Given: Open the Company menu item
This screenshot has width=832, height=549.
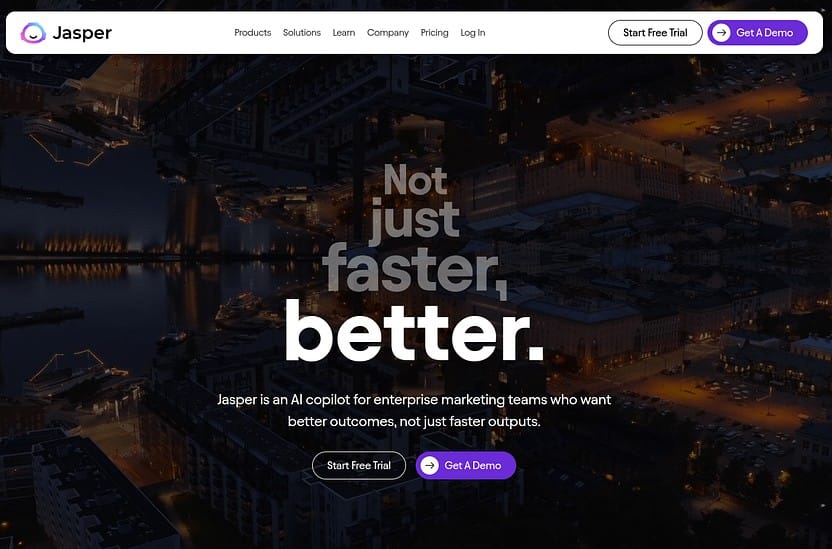Looking at the screenshot, I should point(388,33).
